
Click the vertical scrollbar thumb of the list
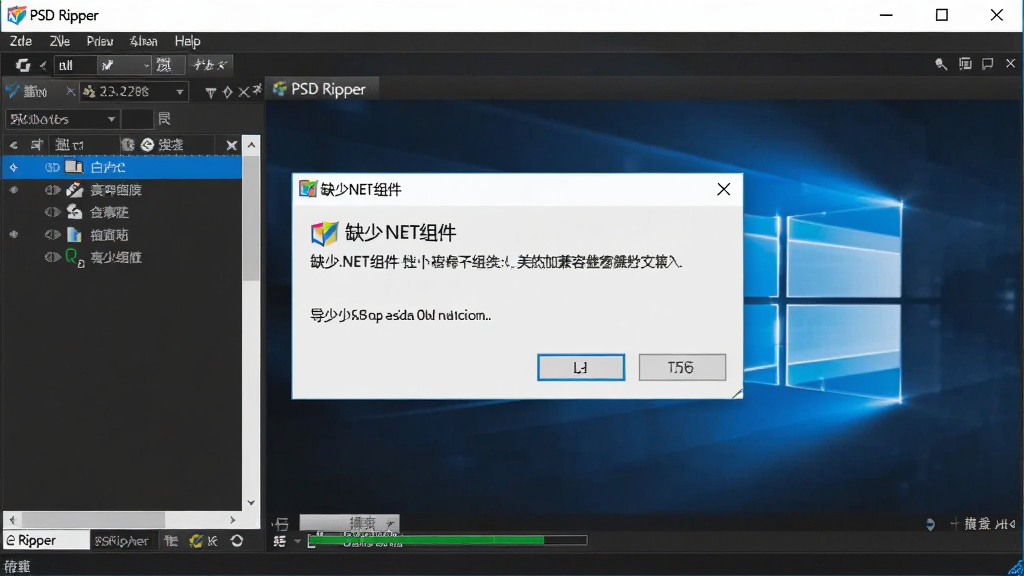(x=251, y=217)
